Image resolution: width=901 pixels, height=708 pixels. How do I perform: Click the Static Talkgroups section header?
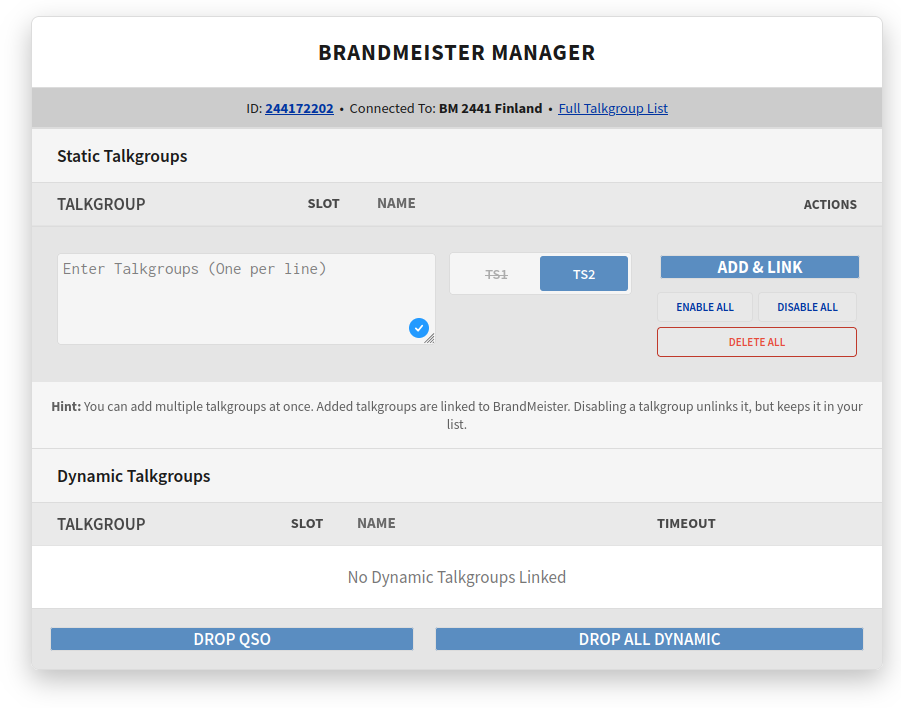pyautogui.click(x=122, y=156)
